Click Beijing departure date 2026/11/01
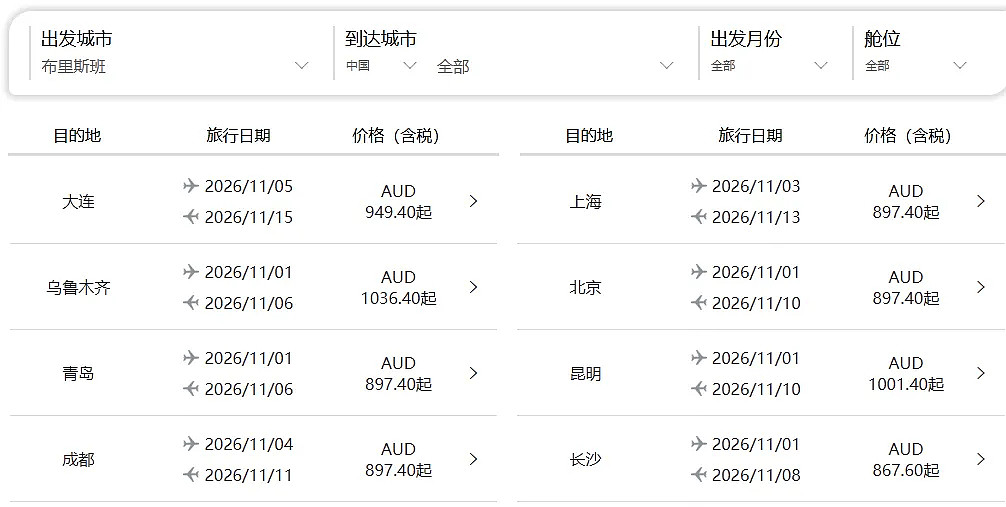1006x507 pixels. pyautogui.click(x=756, y=272)
